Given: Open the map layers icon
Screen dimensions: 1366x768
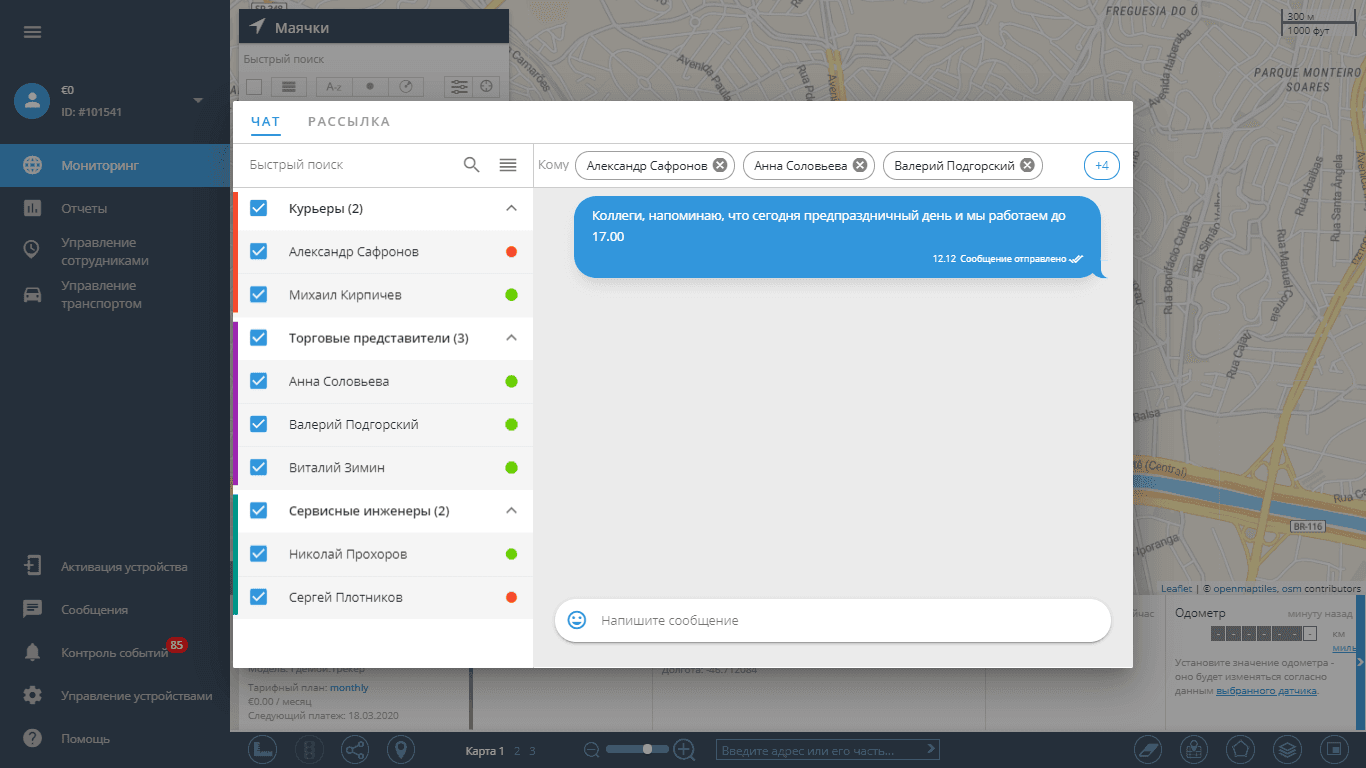Looking at the screenshot, I should [1289, 749].
